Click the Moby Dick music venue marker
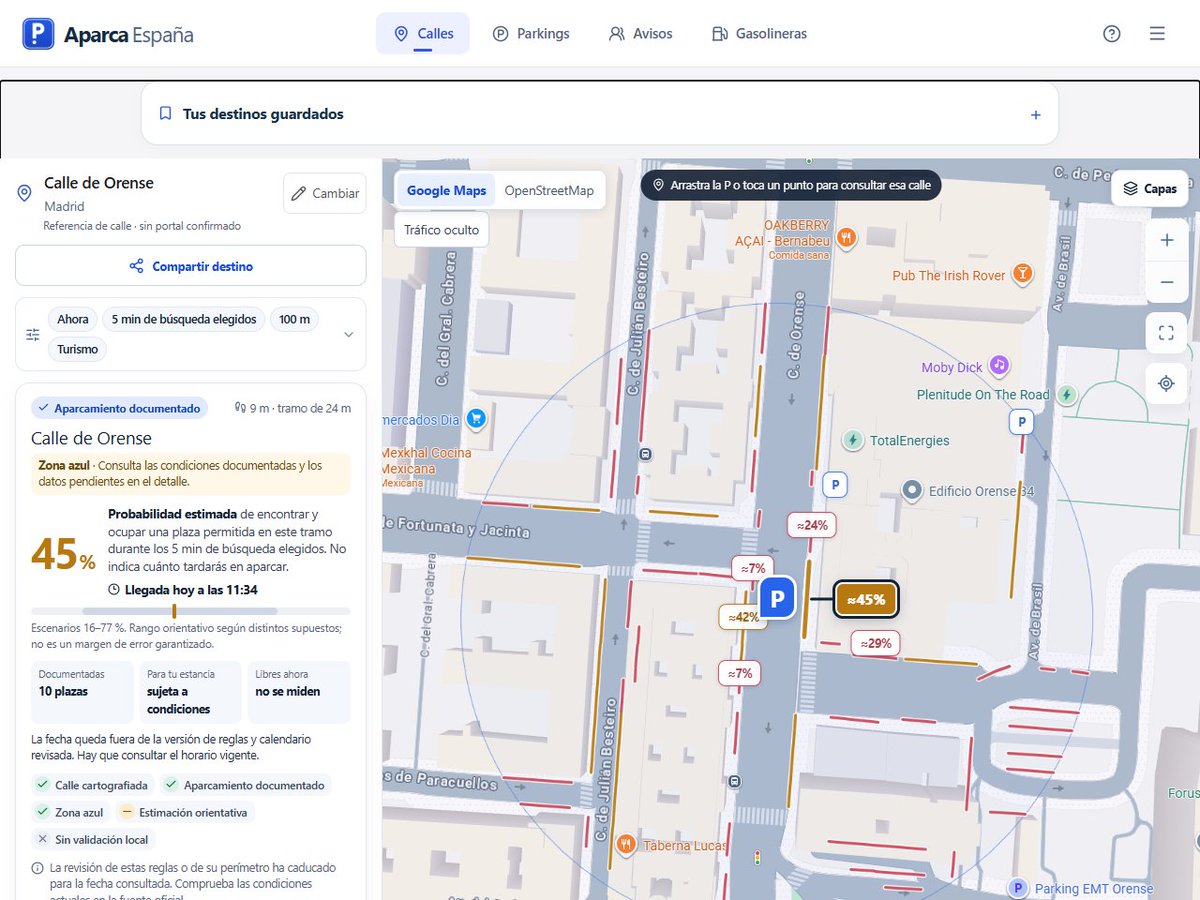Image resolution: width=1200 pixels, height=900 pixels. [x=999, y=365]
